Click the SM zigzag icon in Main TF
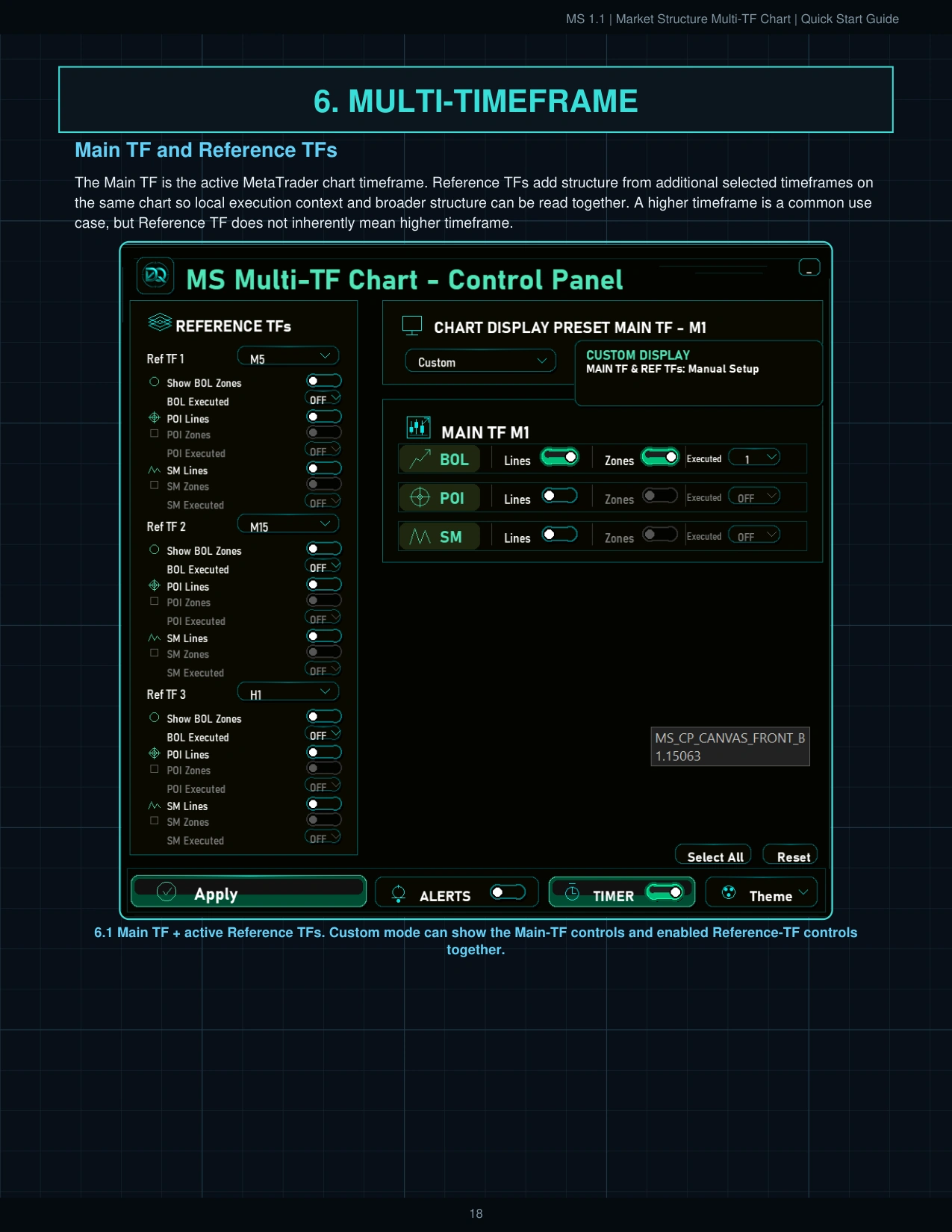Viewport: 952px width, 1232px height. point(420,537)
